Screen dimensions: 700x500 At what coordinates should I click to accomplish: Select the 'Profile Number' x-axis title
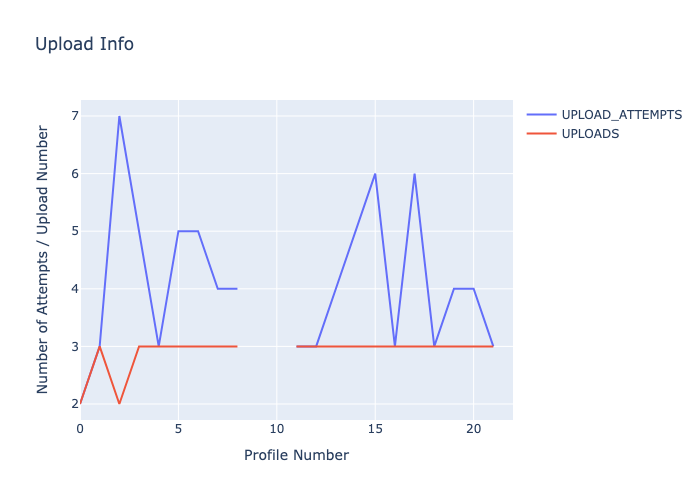coord(296,455)
